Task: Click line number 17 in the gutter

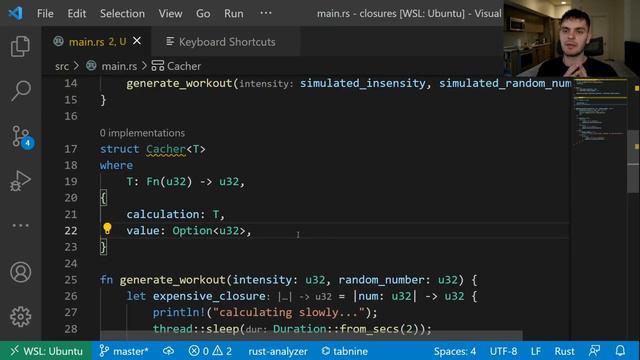Action: [71, 149]
